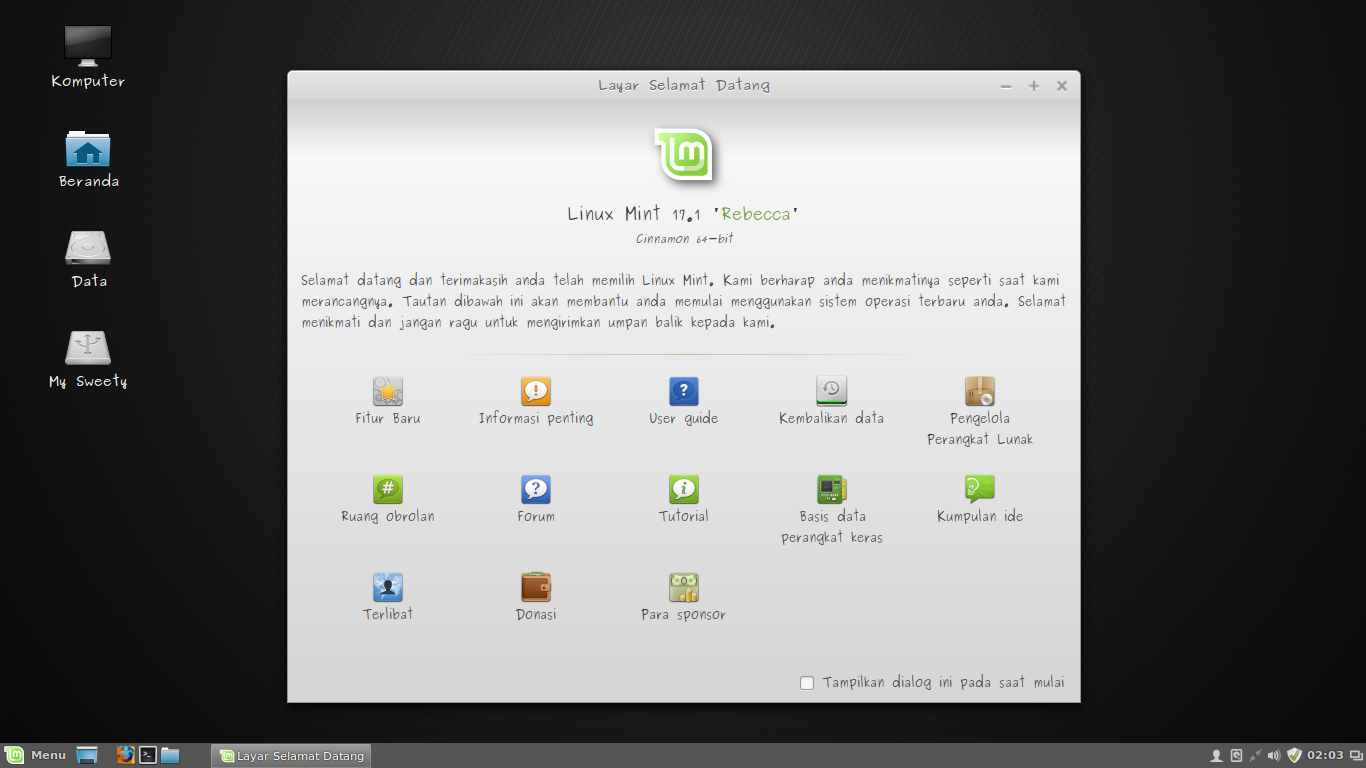Open the Mint Menu on the panel

(35, 755)
